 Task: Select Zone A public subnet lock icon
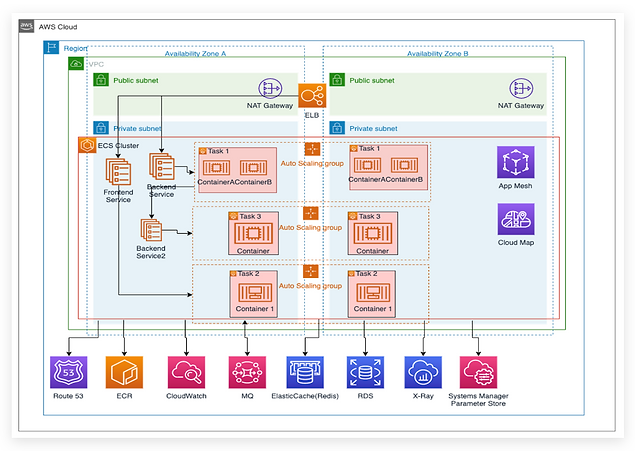pyautogui.click(x=101, y=80)
